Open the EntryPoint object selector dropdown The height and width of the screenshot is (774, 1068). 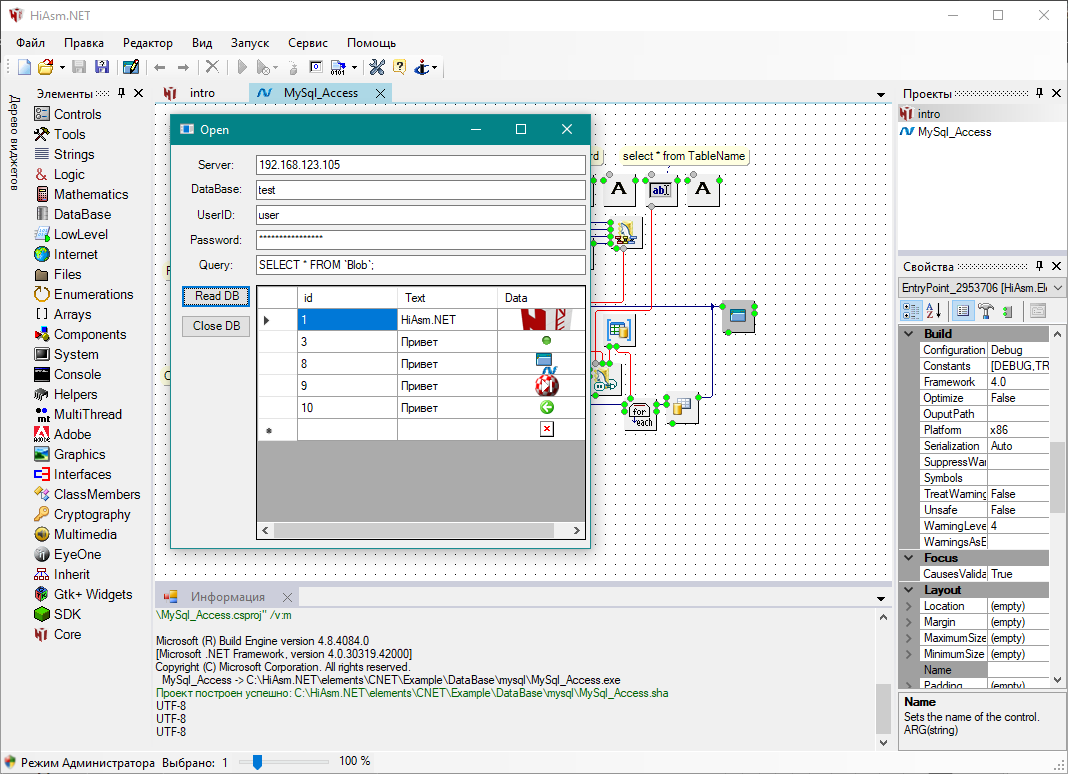(x=1057, y=287)
